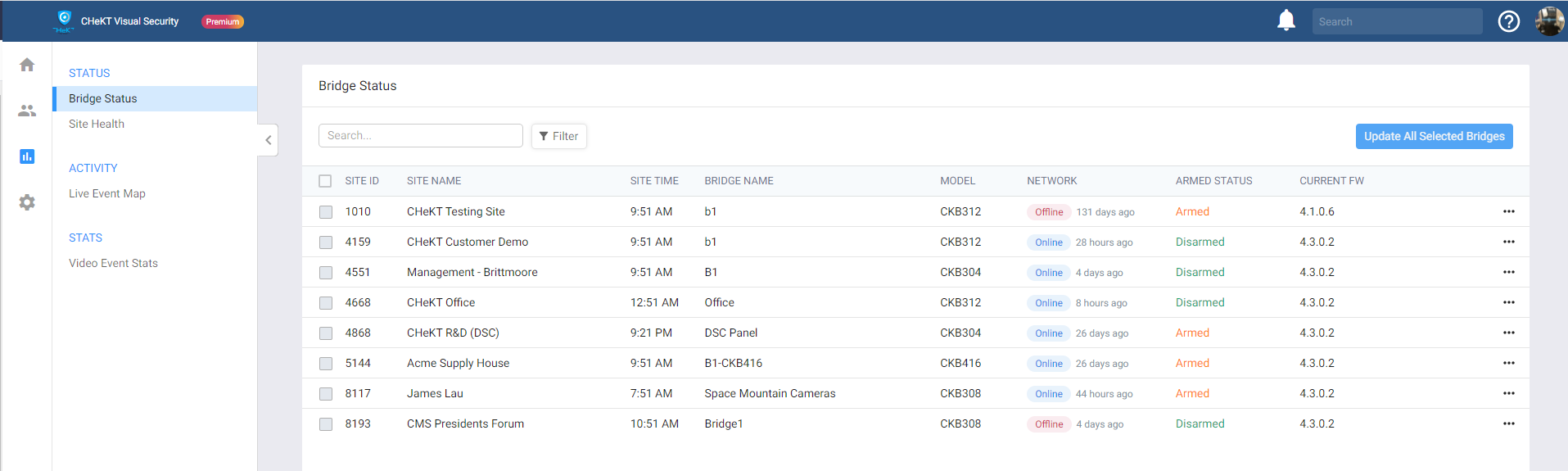
Task: Check the box for site 8193
Action: click(326, 424)
